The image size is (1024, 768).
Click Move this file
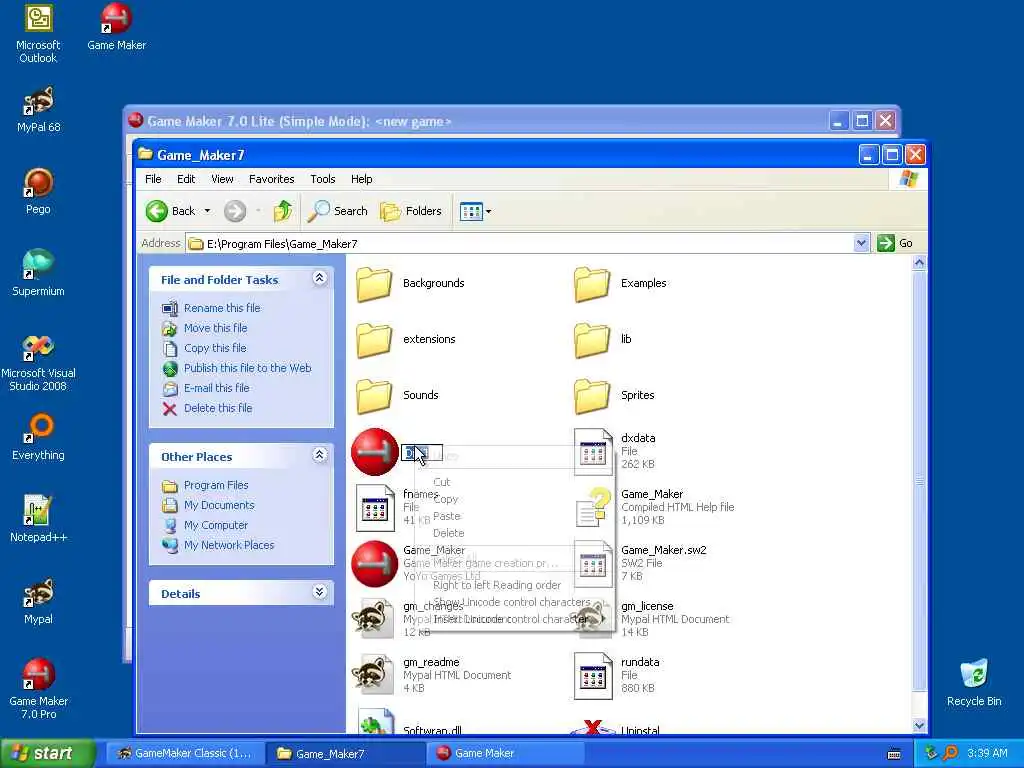click(216, 328)
